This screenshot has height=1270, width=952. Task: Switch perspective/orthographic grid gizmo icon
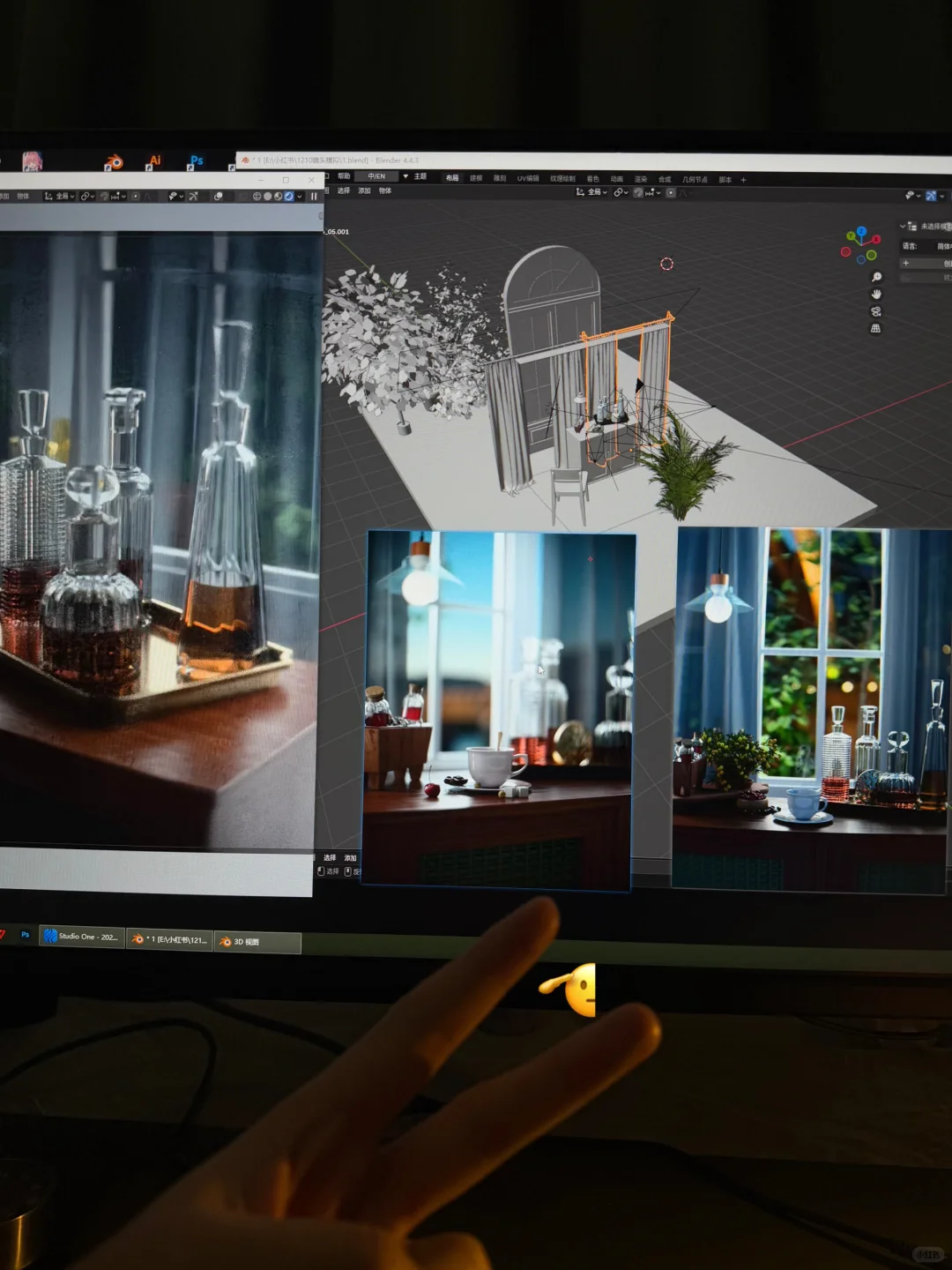point(876,328)
